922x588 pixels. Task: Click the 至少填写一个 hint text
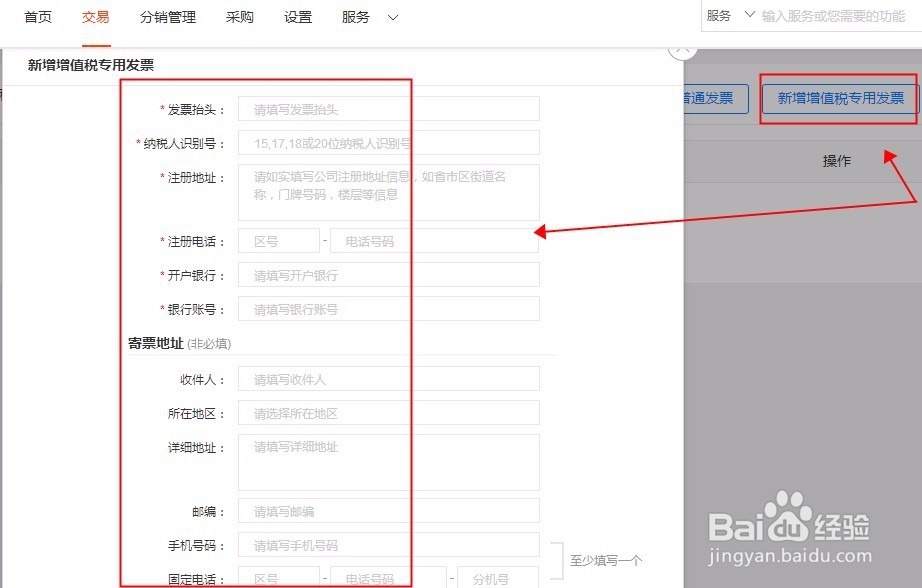(x=606, y=560)
